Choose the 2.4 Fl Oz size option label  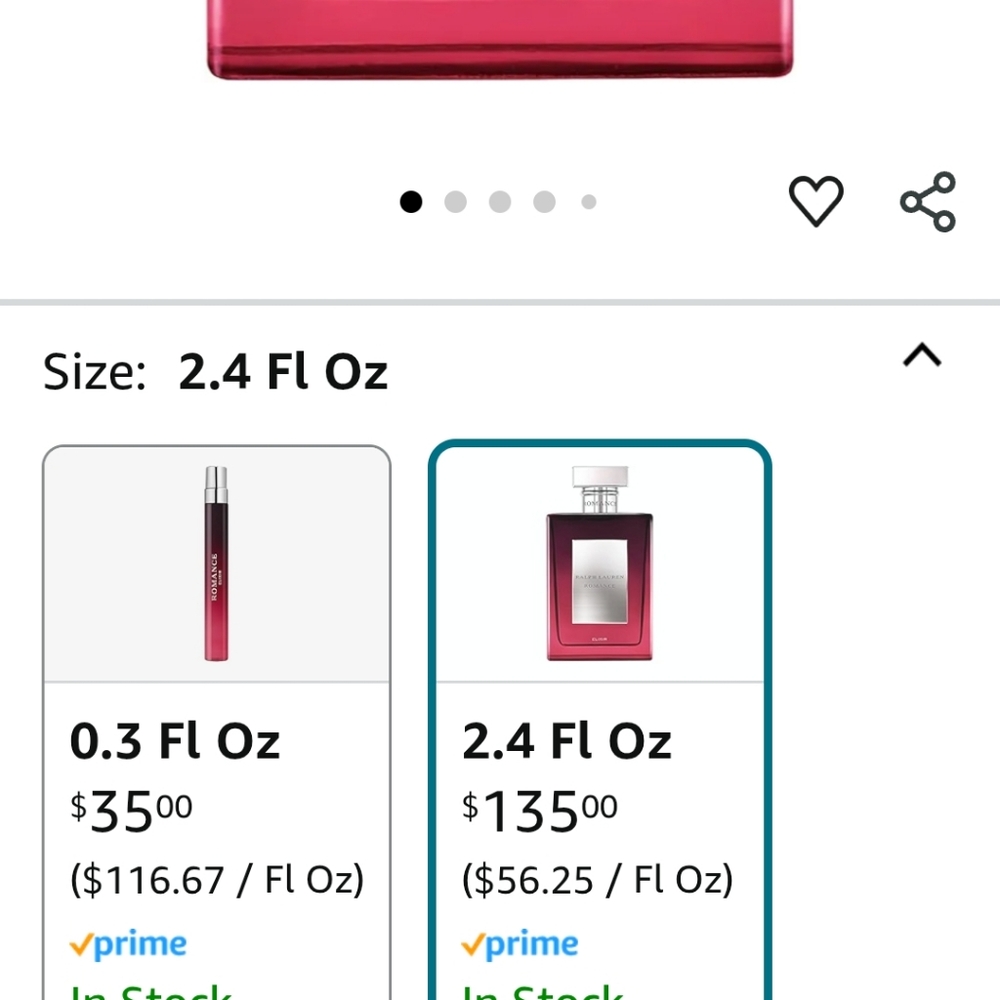click(566, 741)
